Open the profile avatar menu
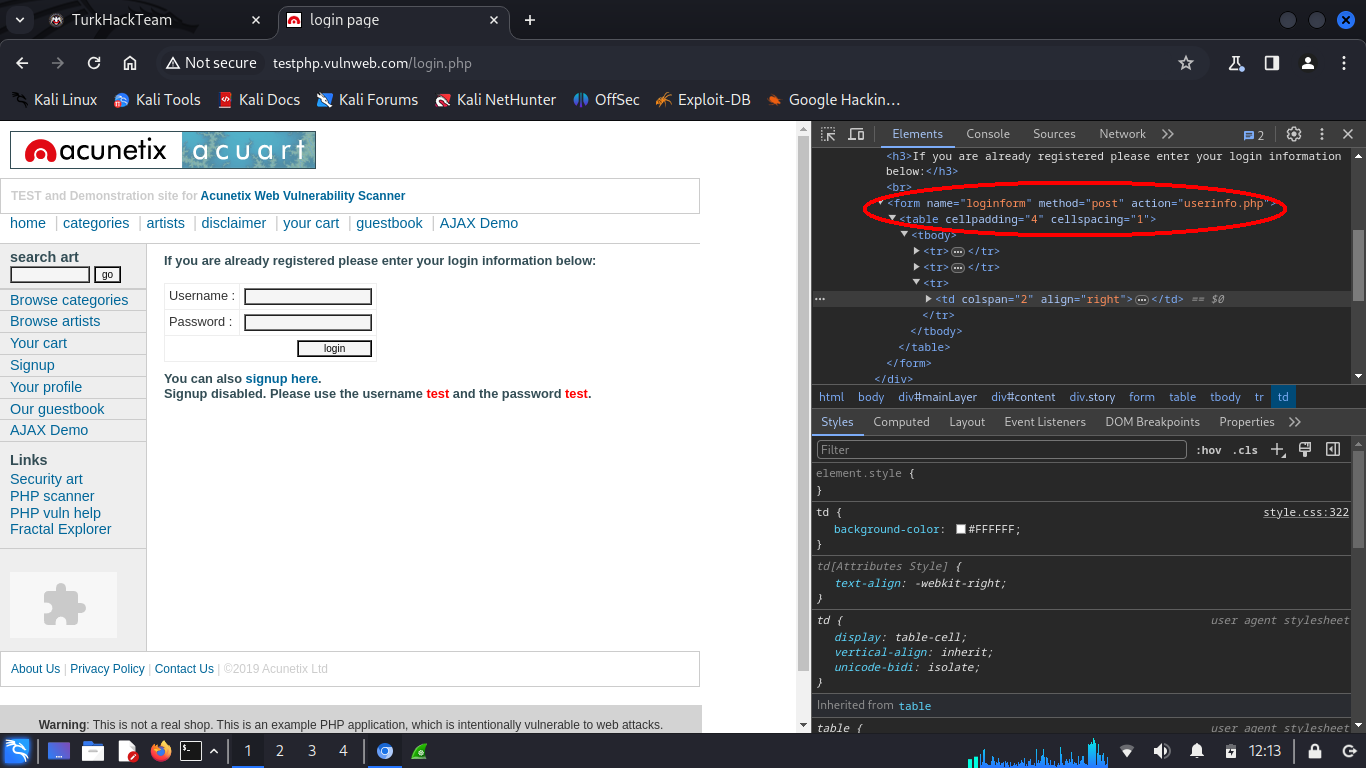This screenshot has width=1366, height=768. pyautogui.click(x=1307, y=63)
